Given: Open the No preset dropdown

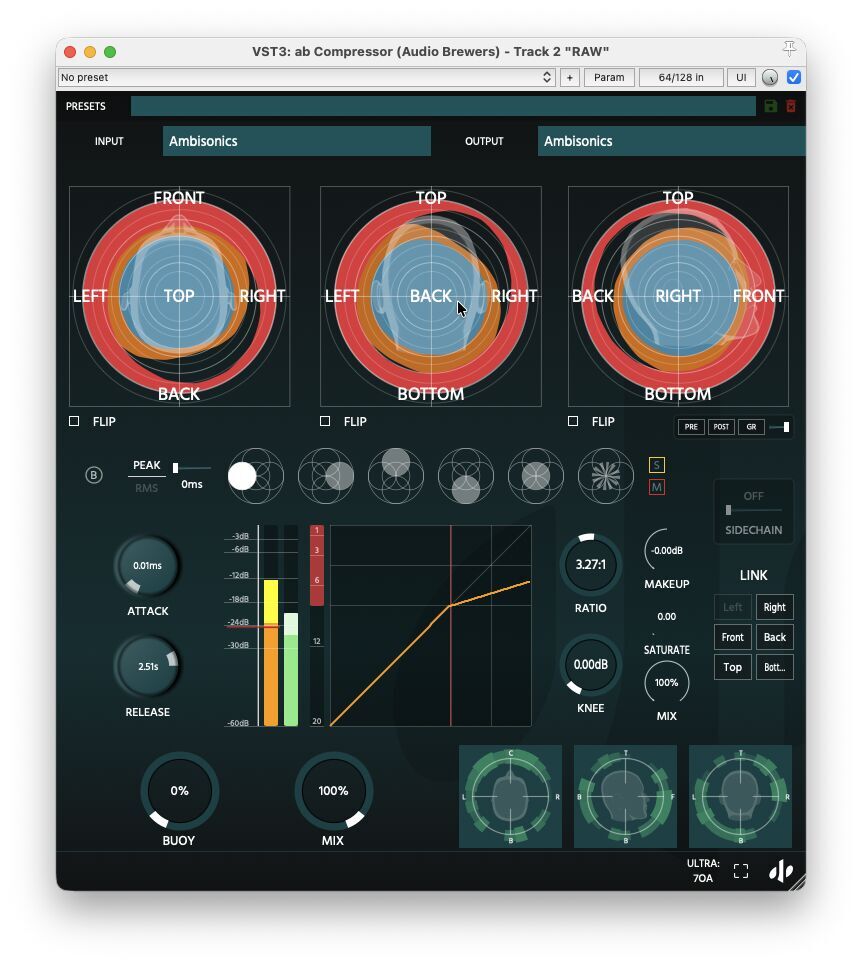Looking at the screenshot, I should coord(306,78).
